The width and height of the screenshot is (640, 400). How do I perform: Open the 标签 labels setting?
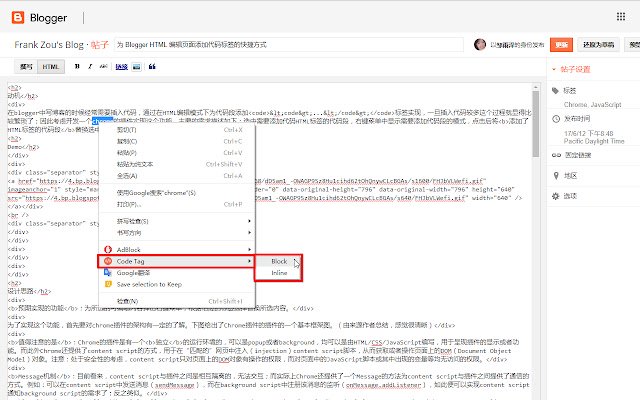pyautogui.click(x=569, y=91)
